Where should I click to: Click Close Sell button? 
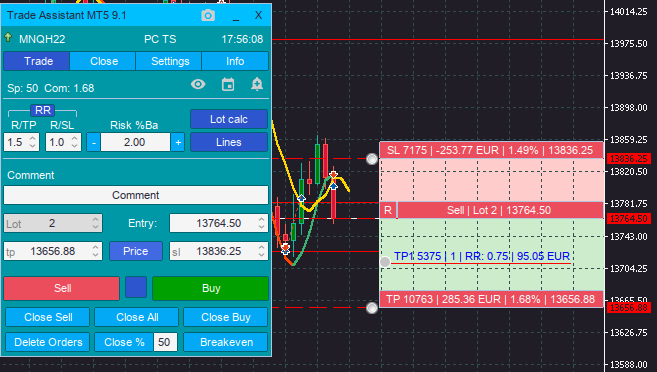tap(48, 317)
